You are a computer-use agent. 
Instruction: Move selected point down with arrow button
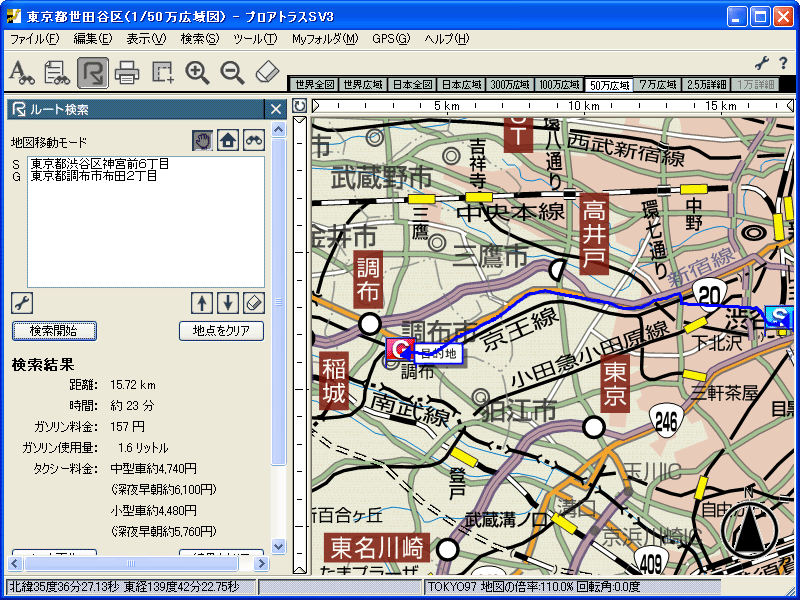point(228,303)
